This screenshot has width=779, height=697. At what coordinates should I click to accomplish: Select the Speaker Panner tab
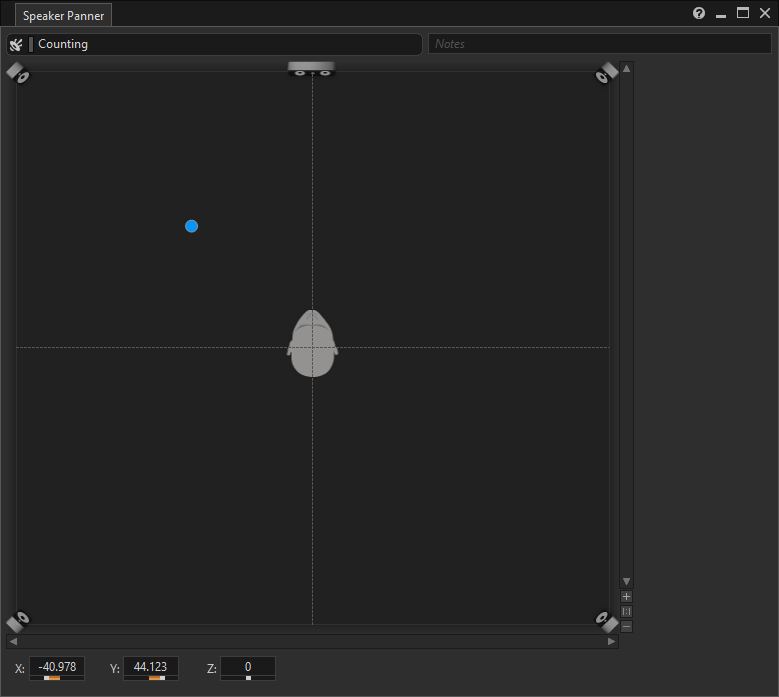coord(63,15)
